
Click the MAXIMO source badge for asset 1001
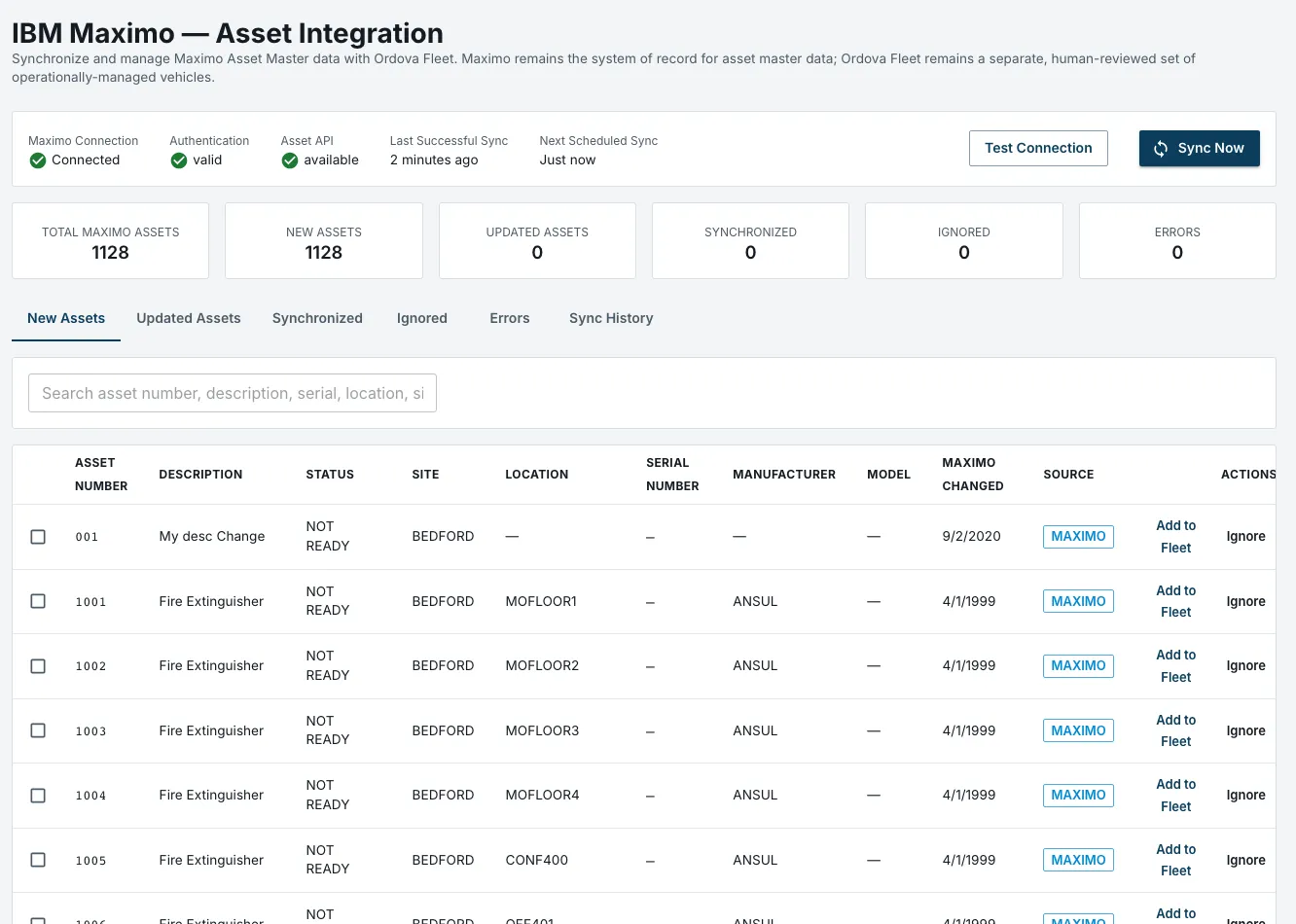coord(1078,601)
